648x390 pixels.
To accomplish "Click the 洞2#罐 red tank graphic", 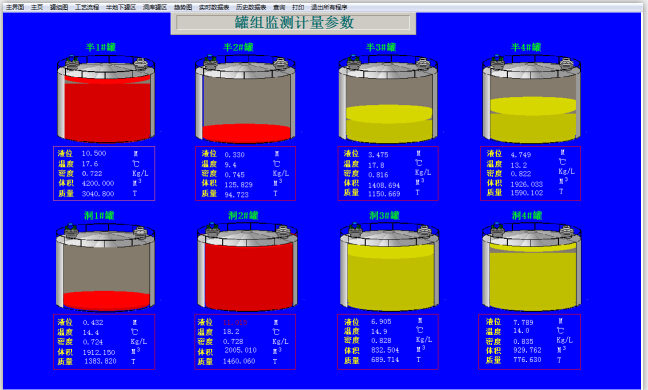I will 247,268.
